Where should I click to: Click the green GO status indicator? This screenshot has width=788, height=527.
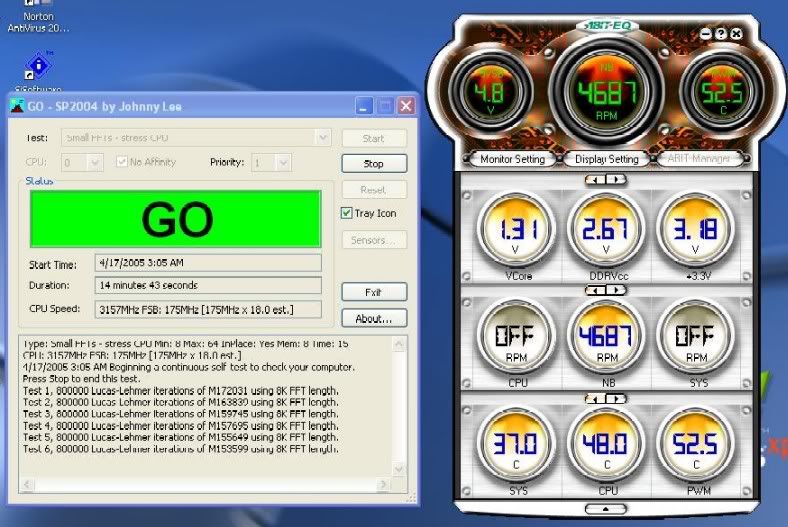click(175, 219)
